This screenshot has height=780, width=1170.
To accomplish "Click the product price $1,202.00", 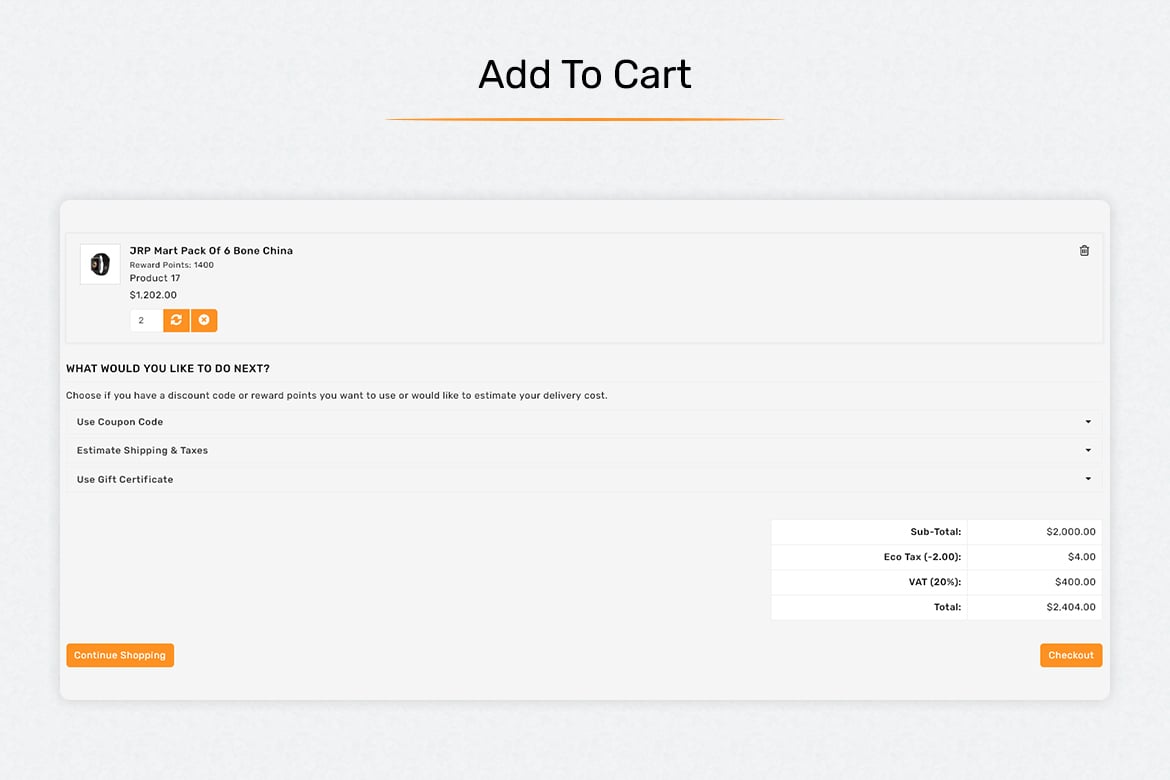I will pos(153,295).
